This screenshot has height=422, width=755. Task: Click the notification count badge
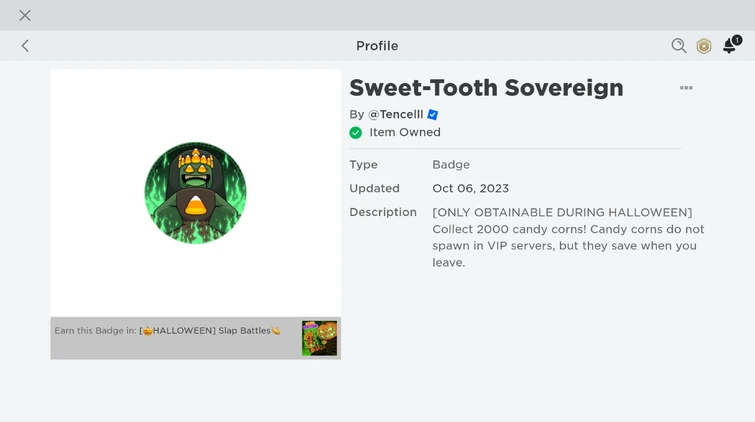[x=737, y=40]
